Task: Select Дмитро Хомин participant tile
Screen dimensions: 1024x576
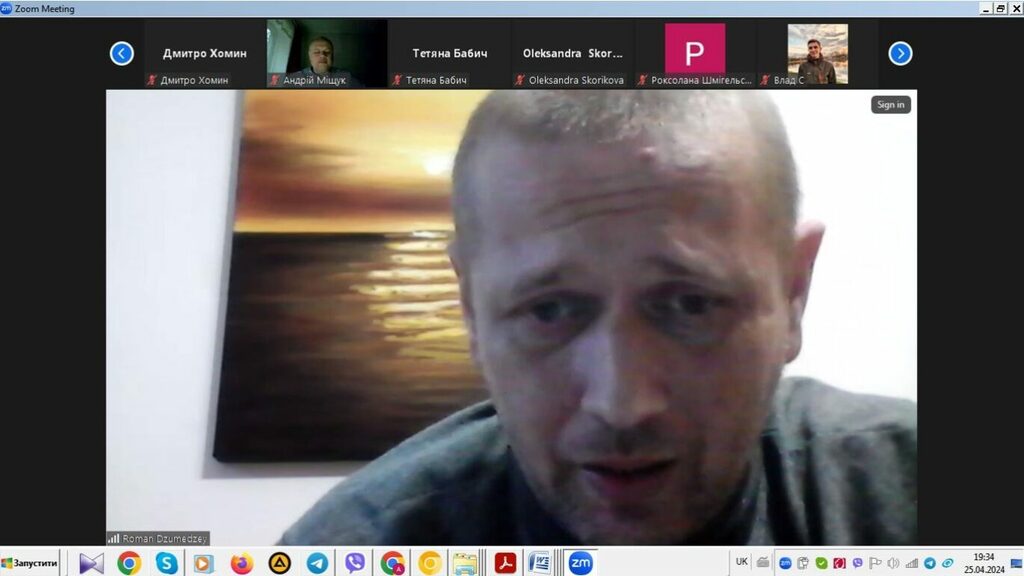Action: coord(204,54)
